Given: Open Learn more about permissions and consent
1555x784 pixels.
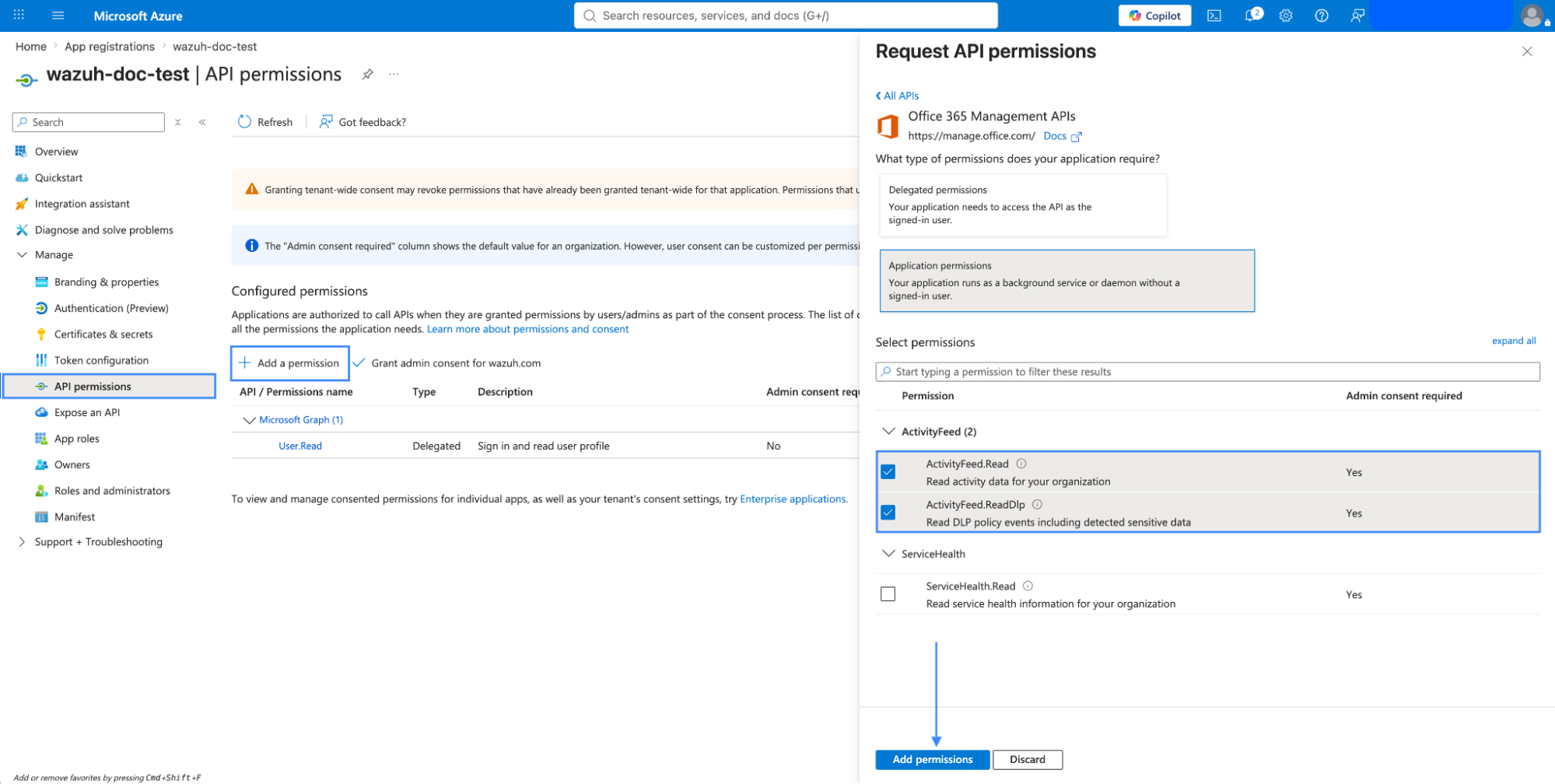Looking at the screenshot, I should click(527, 329).
